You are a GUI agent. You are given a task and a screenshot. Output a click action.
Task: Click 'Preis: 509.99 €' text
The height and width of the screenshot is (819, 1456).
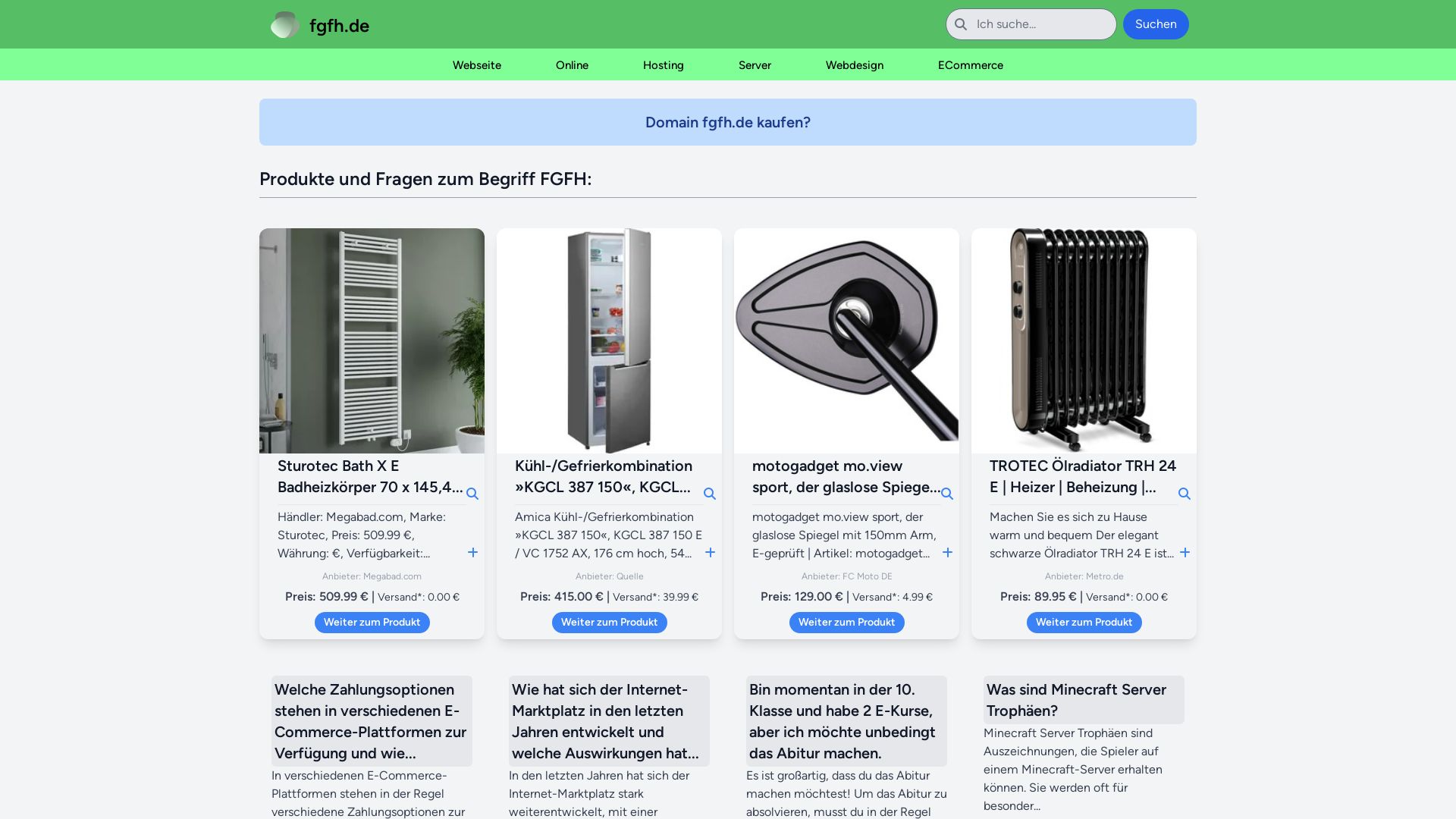point(326,597)
